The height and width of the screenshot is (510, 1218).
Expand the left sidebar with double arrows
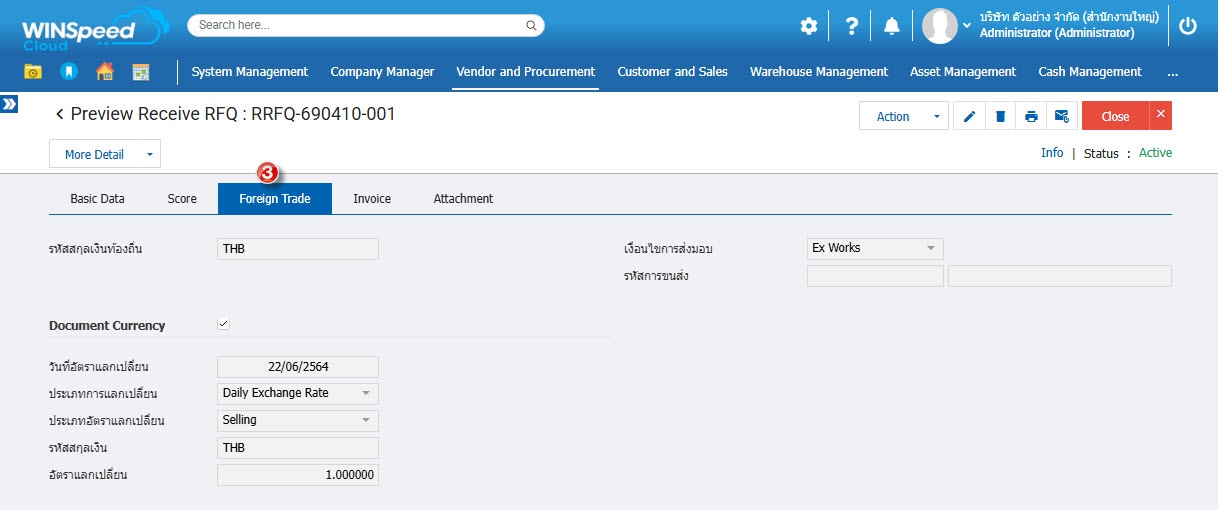point(9,104)
